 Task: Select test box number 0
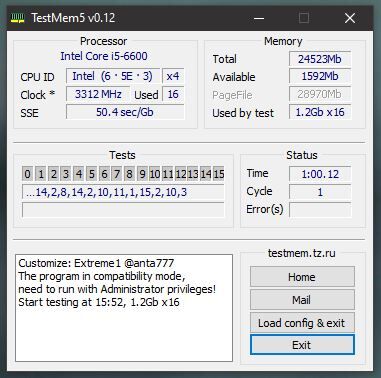[28, 174]
